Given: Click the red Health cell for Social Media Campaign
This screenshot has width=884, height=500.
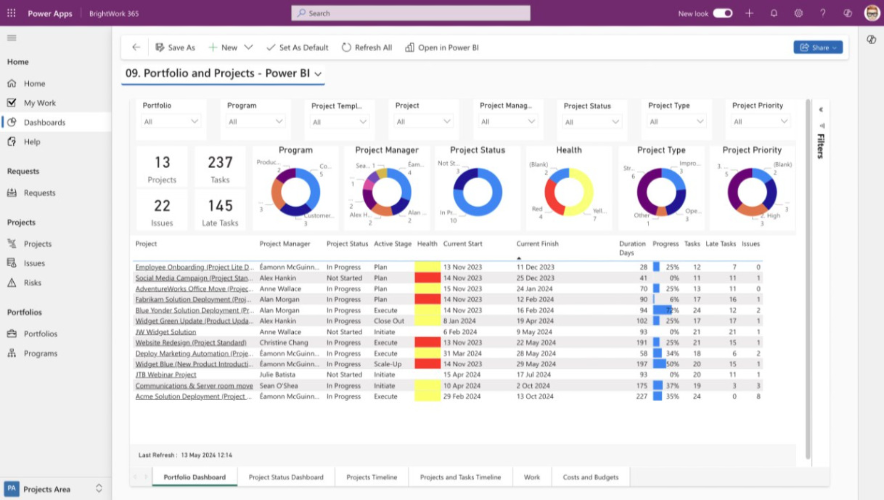Looking at the screenshot, I should tap(427, 278).
